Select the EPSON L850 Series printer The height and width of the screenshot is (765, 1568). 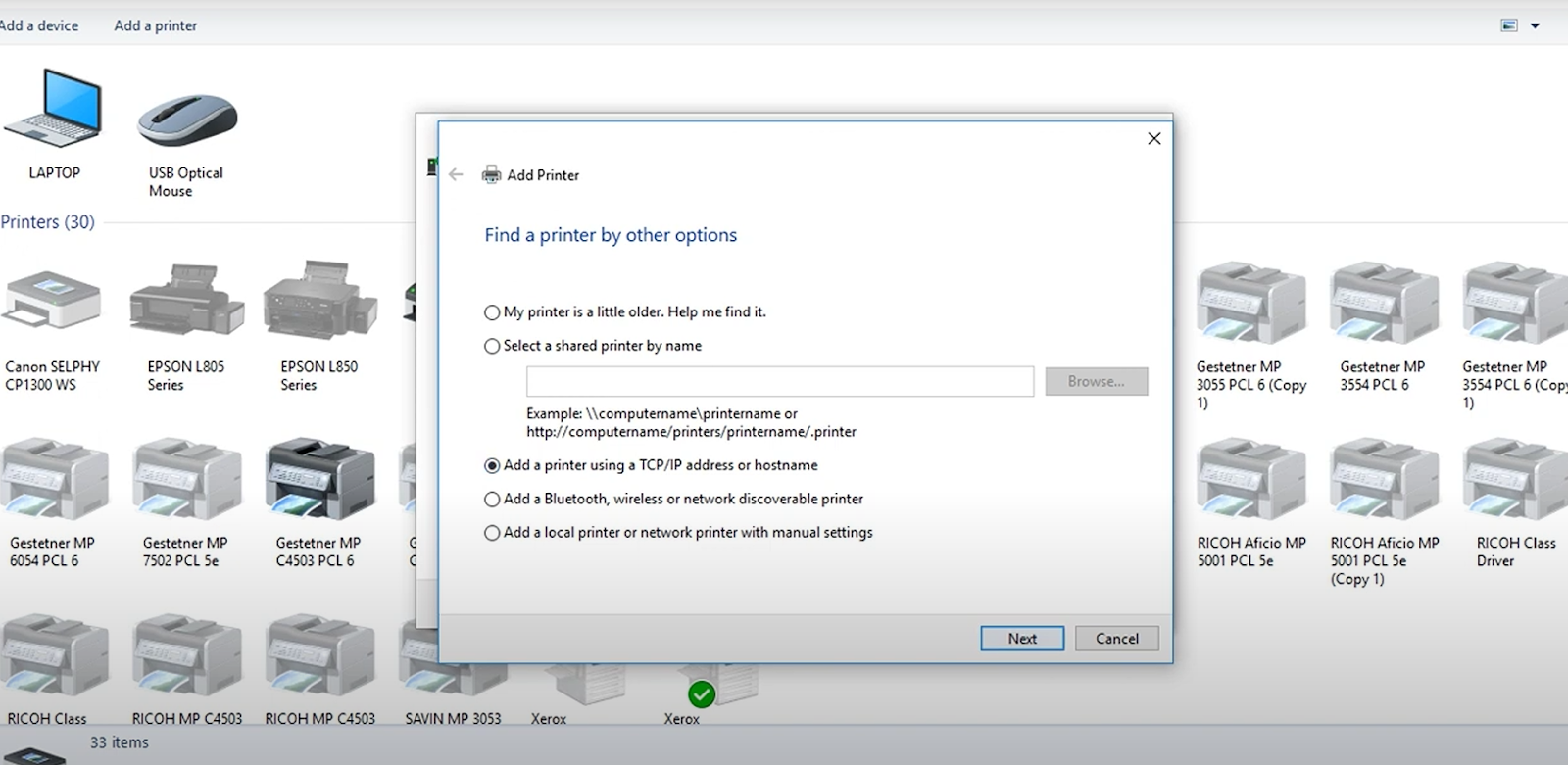click(319, 304)
